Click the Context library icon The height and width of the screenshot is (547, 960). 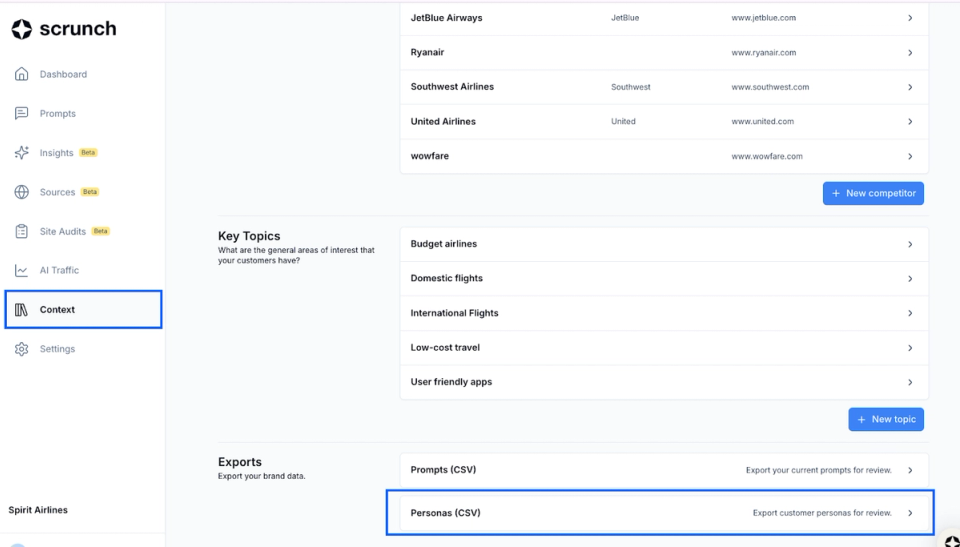21,309
